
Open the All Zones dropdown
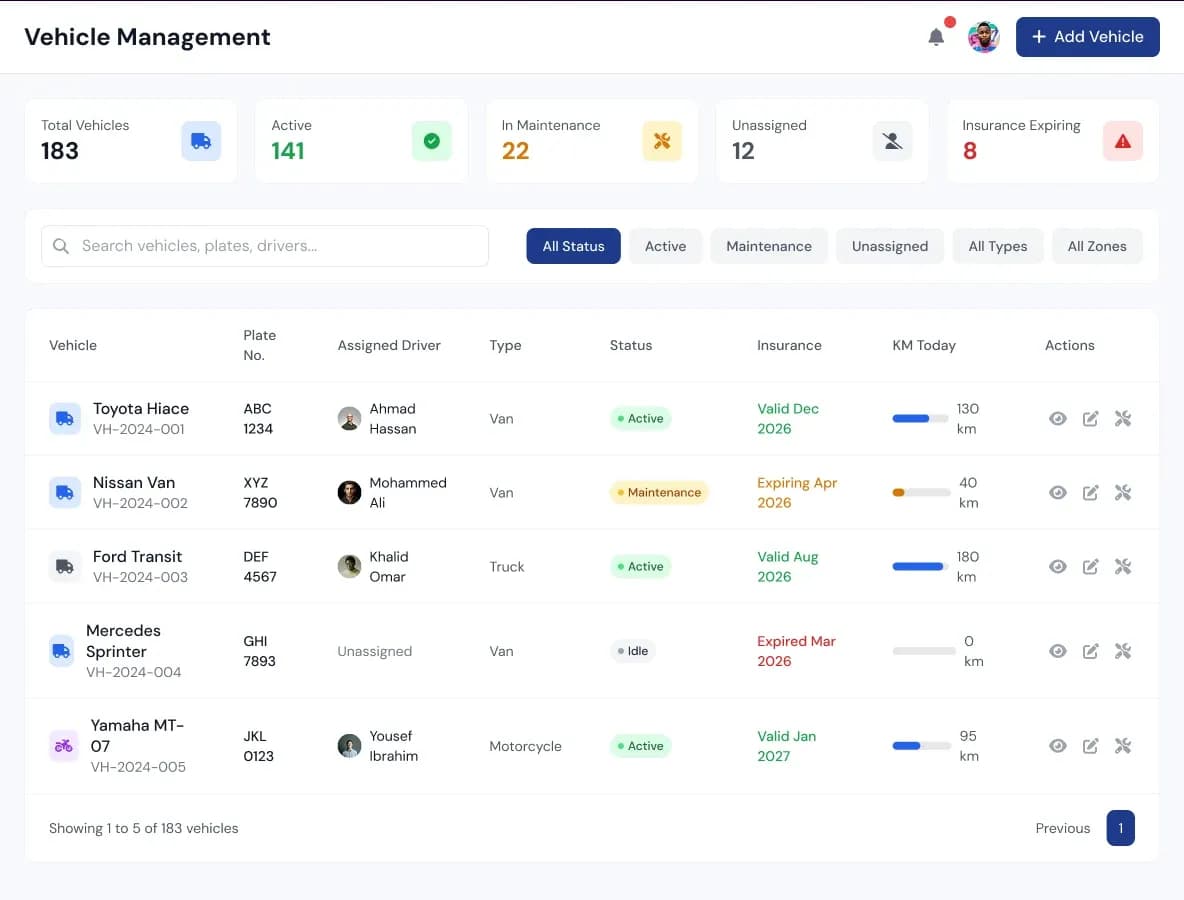pyautogui.click(x=1096, y=246)
